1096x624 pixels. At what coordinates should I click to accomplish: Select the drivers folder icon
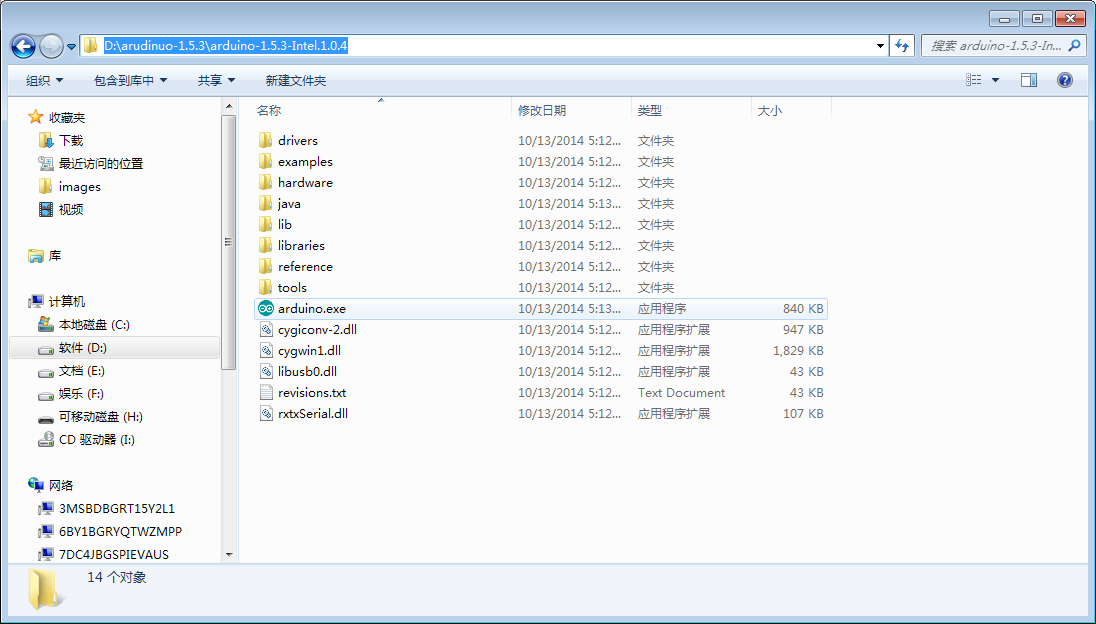tap(266, 140)
